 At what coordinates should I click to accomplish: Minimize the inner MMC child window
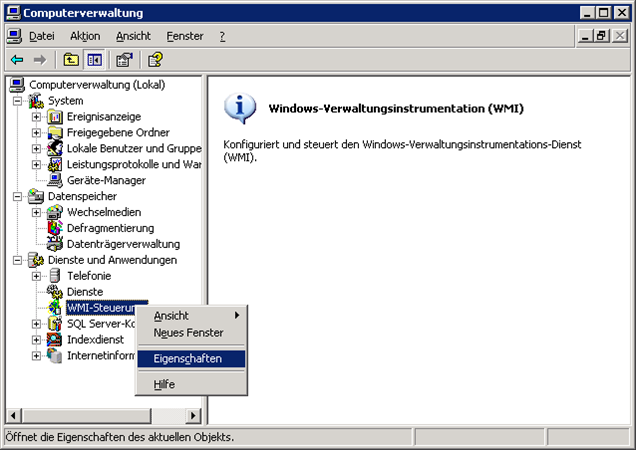[584, 36]
